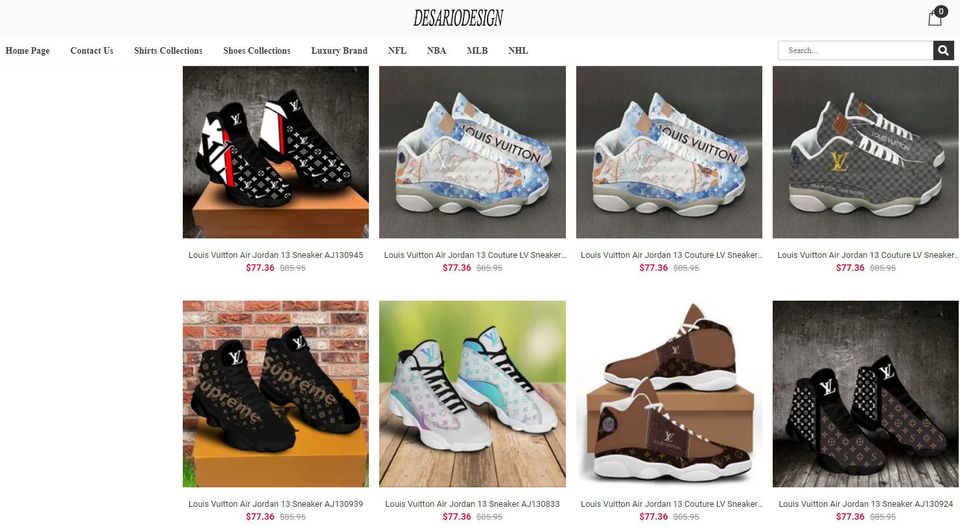This screenshot has height=530, width=960.
Task: Open the AJ130939 sneaker product link
Action: tap(276, 504)
